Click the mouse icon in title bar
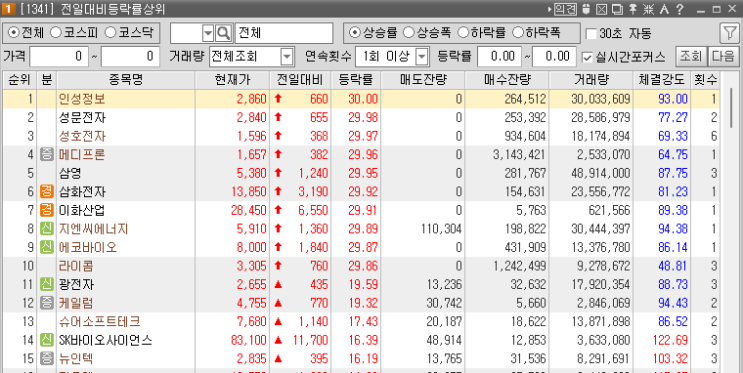The width and height of the screenshot is (743, 373). click(587, 9)
